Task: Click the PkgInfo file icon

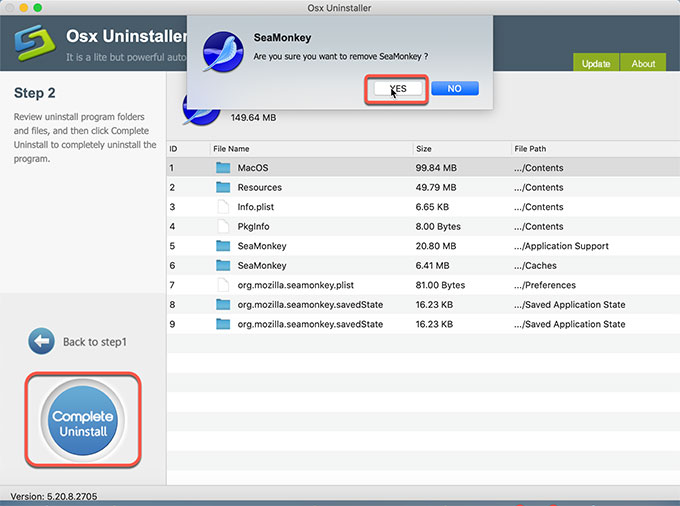Action: tap(223, 226)
